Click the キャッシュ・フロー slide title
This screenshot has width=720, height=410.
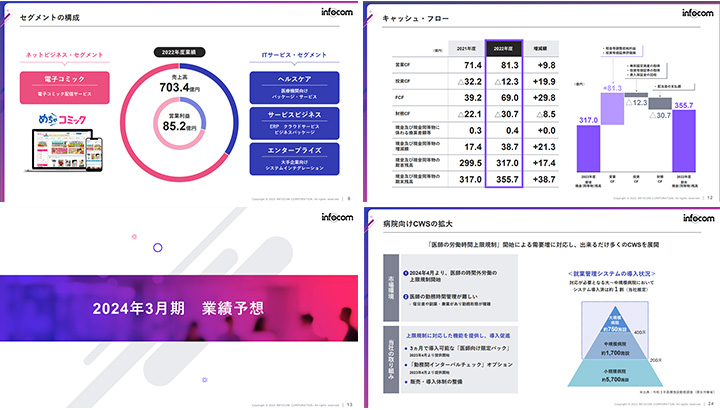point(416,18)
